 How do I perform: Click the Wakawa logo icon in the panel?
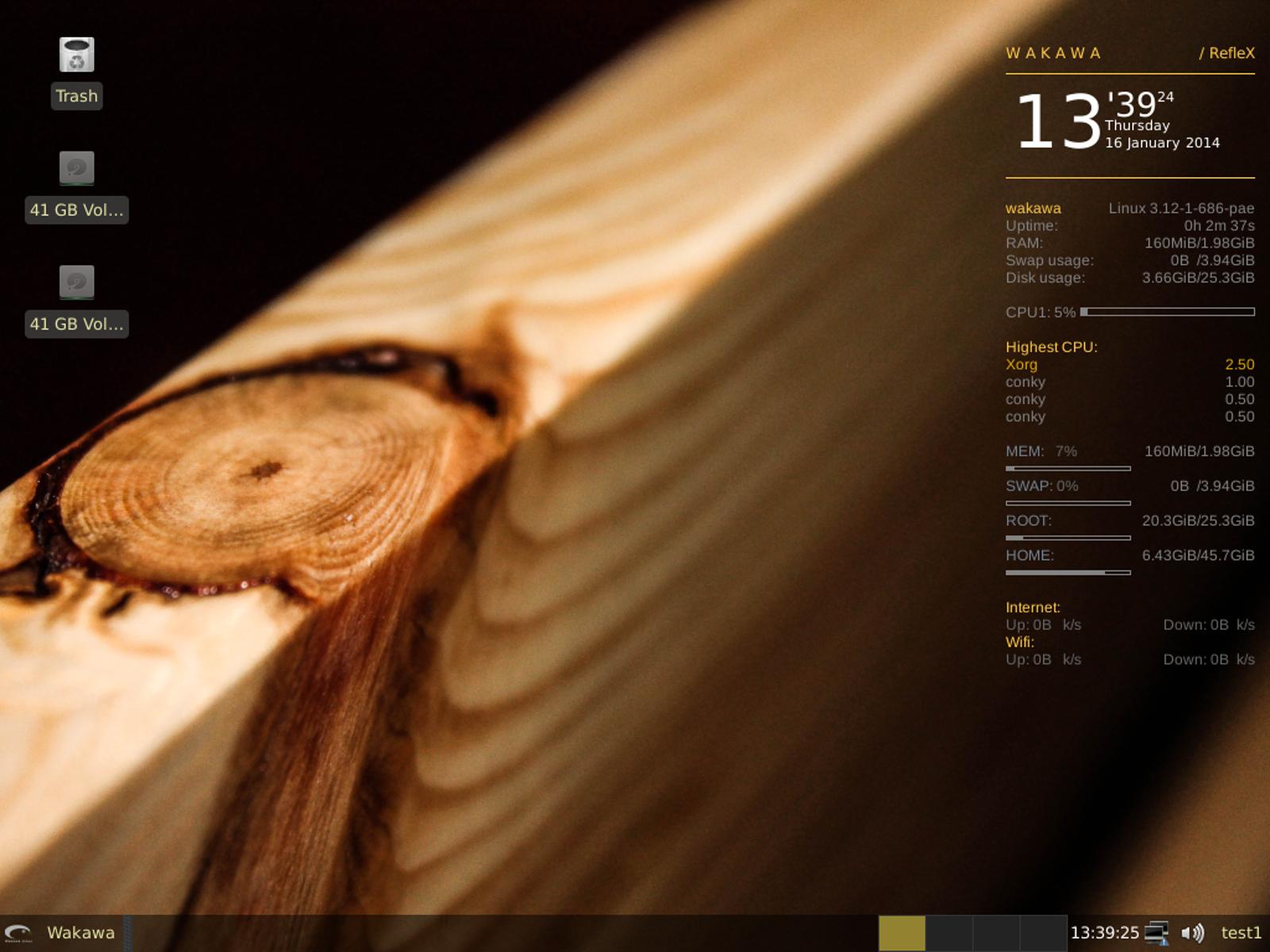18,933
